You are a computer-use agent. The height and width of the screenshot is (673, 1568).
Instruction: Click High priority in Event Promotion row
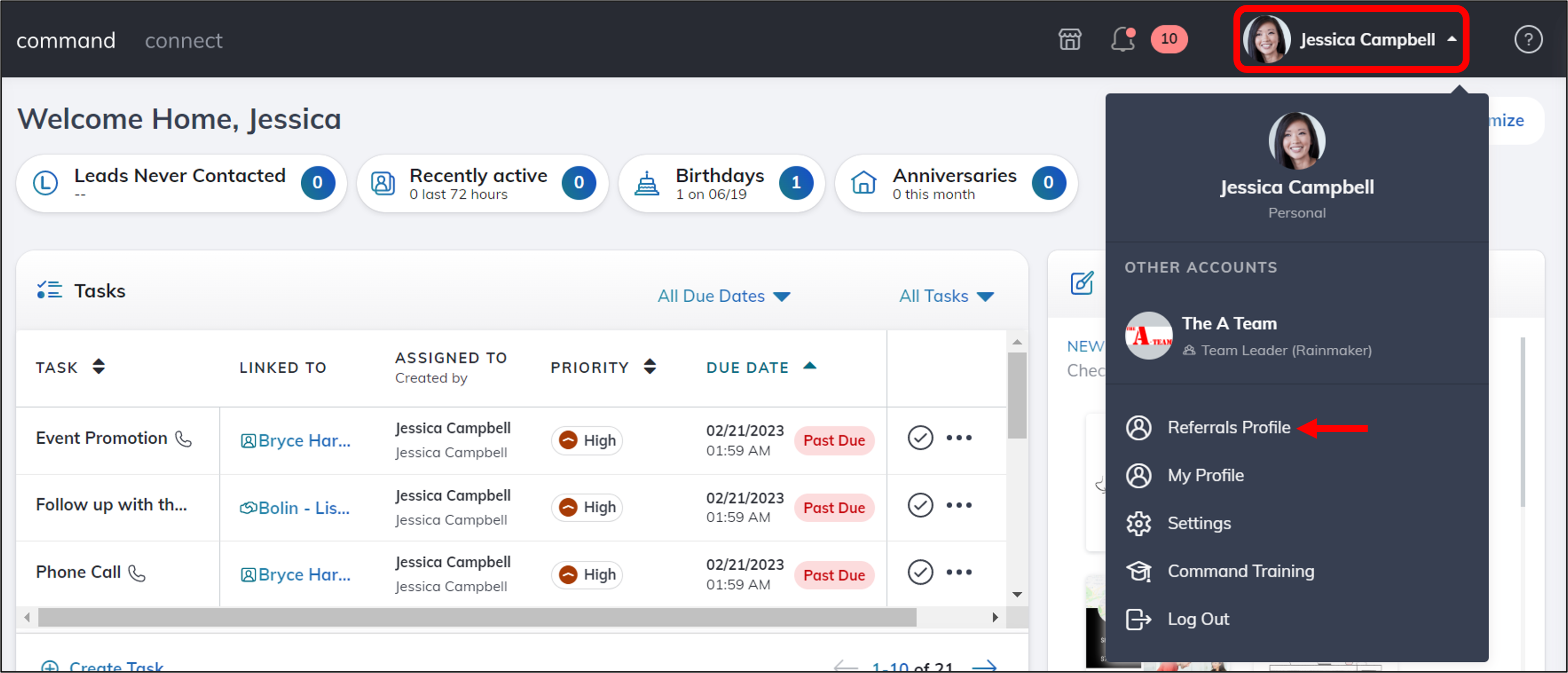pyautogui.click(x=587, y=440)
